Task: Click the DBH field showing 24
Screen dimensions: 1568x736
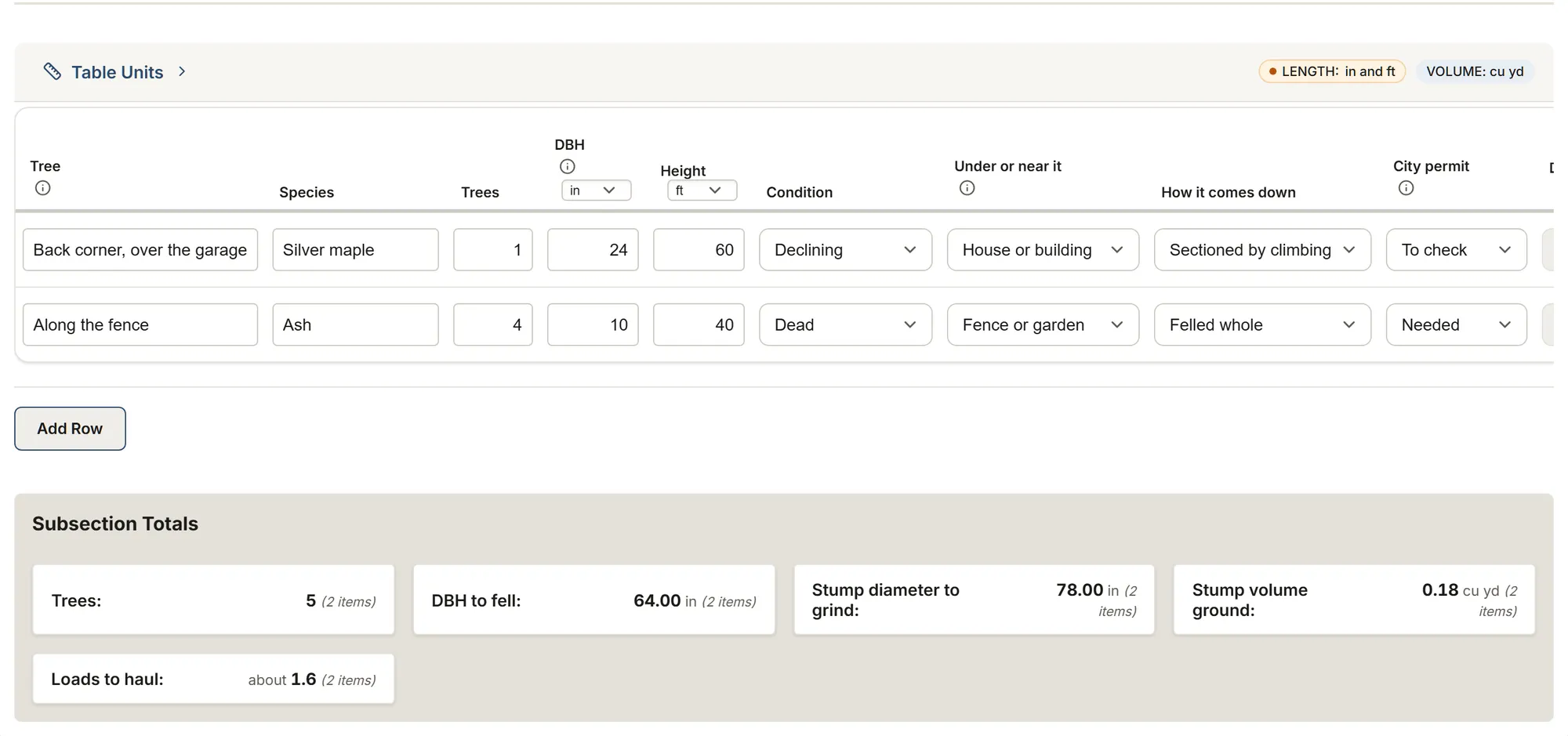Action: 593,250
